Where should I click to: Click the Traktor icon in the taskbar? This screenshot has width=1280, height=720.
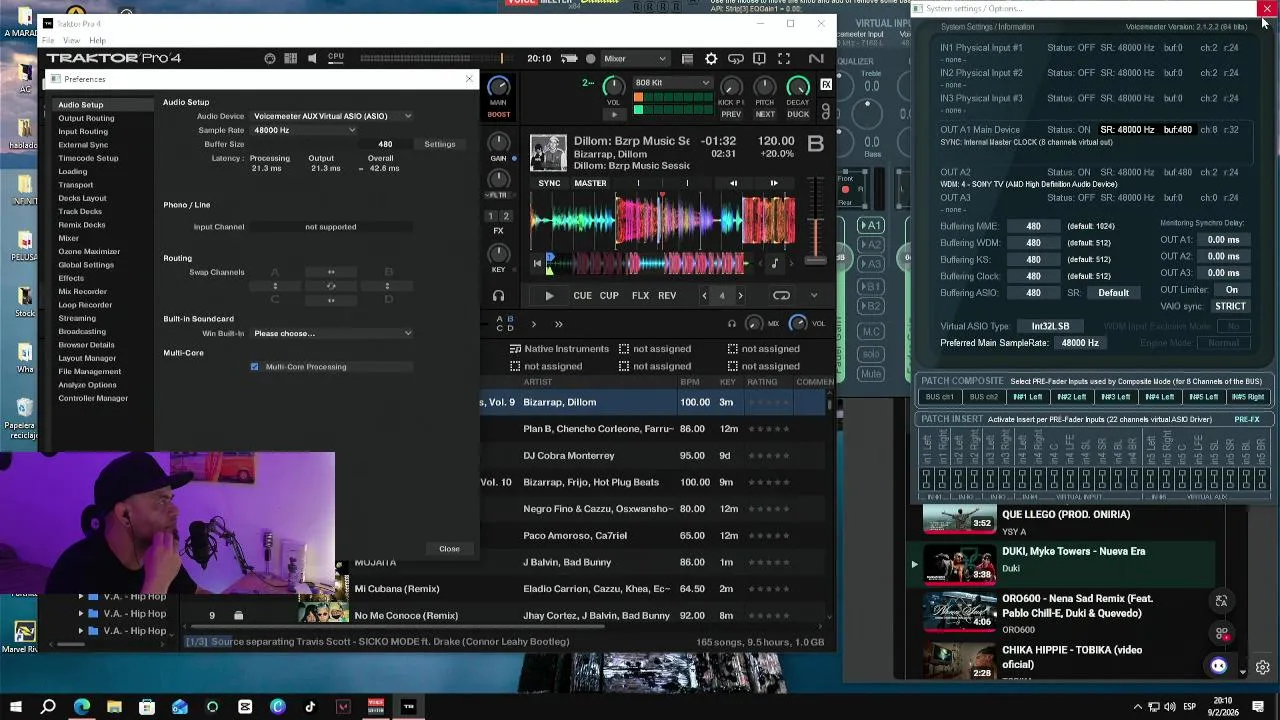pyautogui.click(x=408, y=707)
